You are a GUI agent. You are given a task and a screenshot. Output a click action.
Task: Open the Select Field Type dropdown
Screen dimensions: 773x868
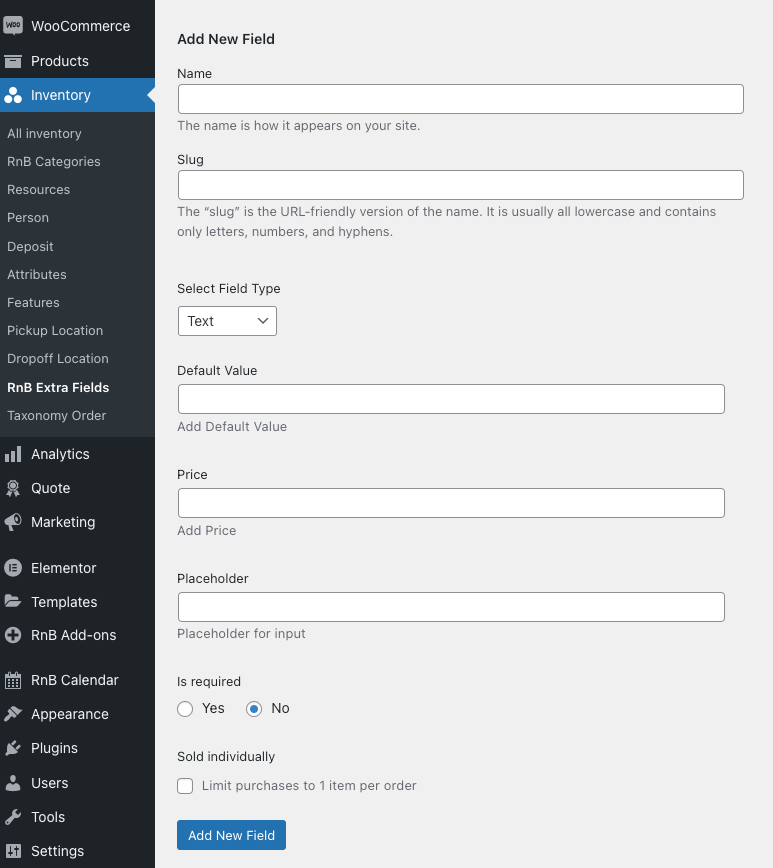tap(227, 321)
